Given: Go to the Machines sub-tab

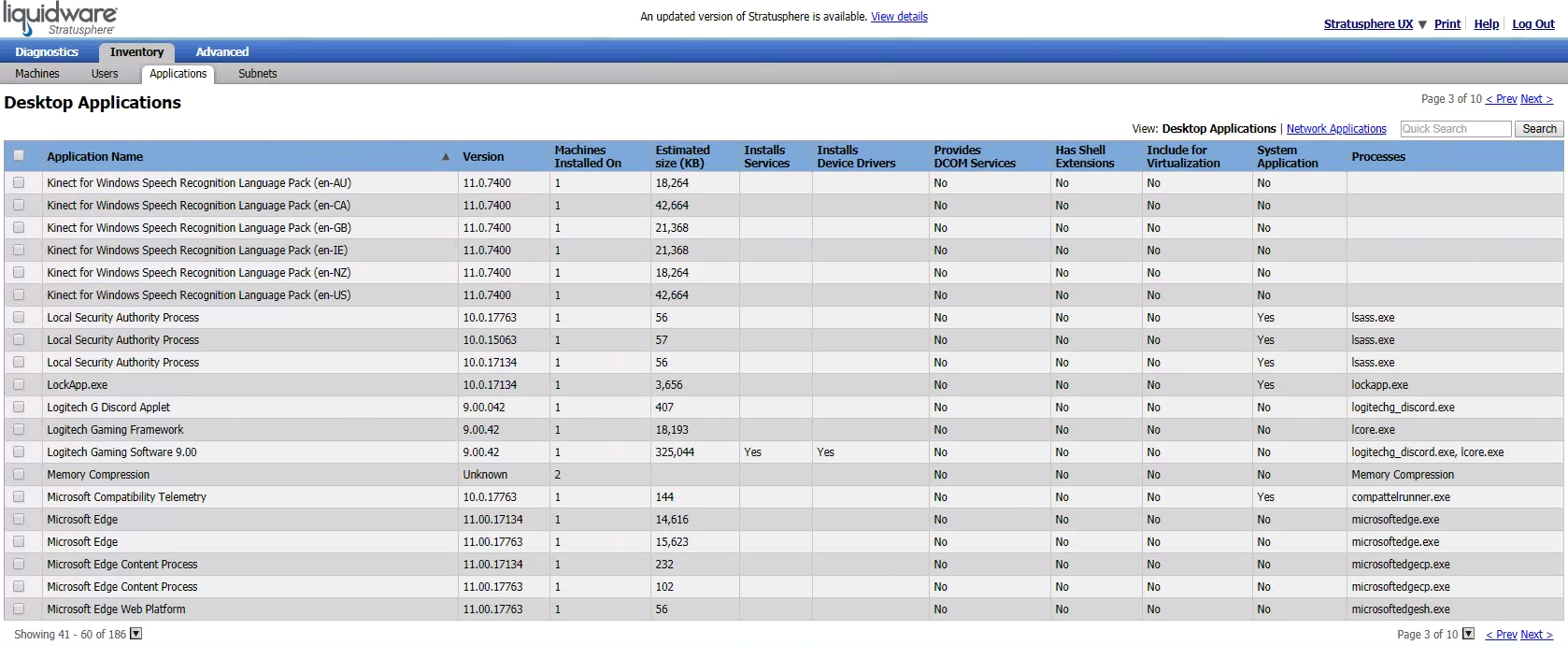Looking at the screenshot, I should 37,74.
